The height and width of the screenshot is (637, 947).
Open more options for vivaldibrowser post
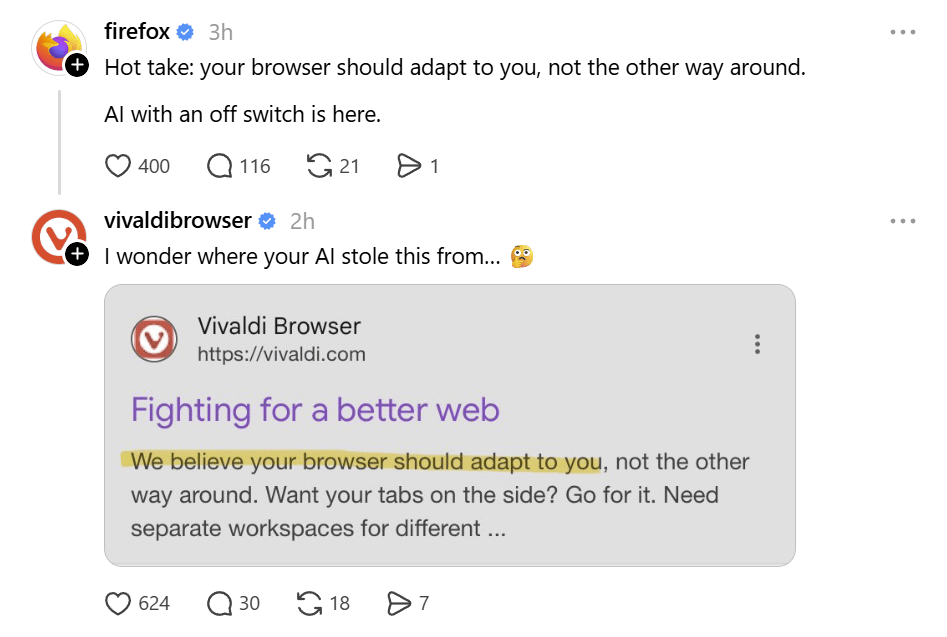(x=902, y=221)
